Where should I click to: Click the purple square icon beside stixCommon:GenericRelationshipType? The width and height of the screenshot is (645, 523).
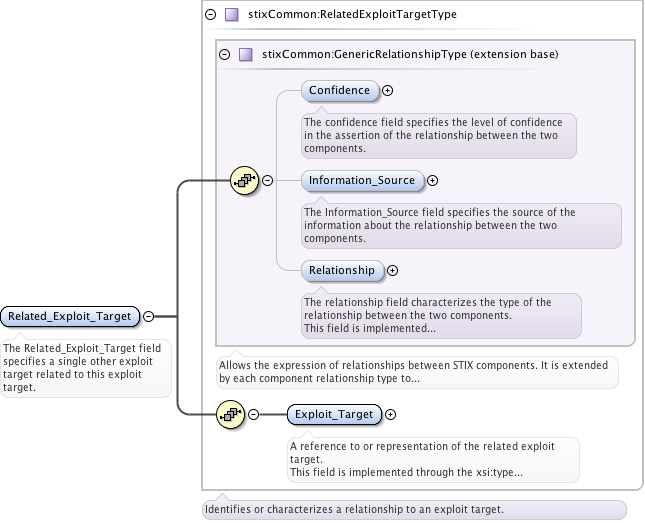tap(245, 54)
